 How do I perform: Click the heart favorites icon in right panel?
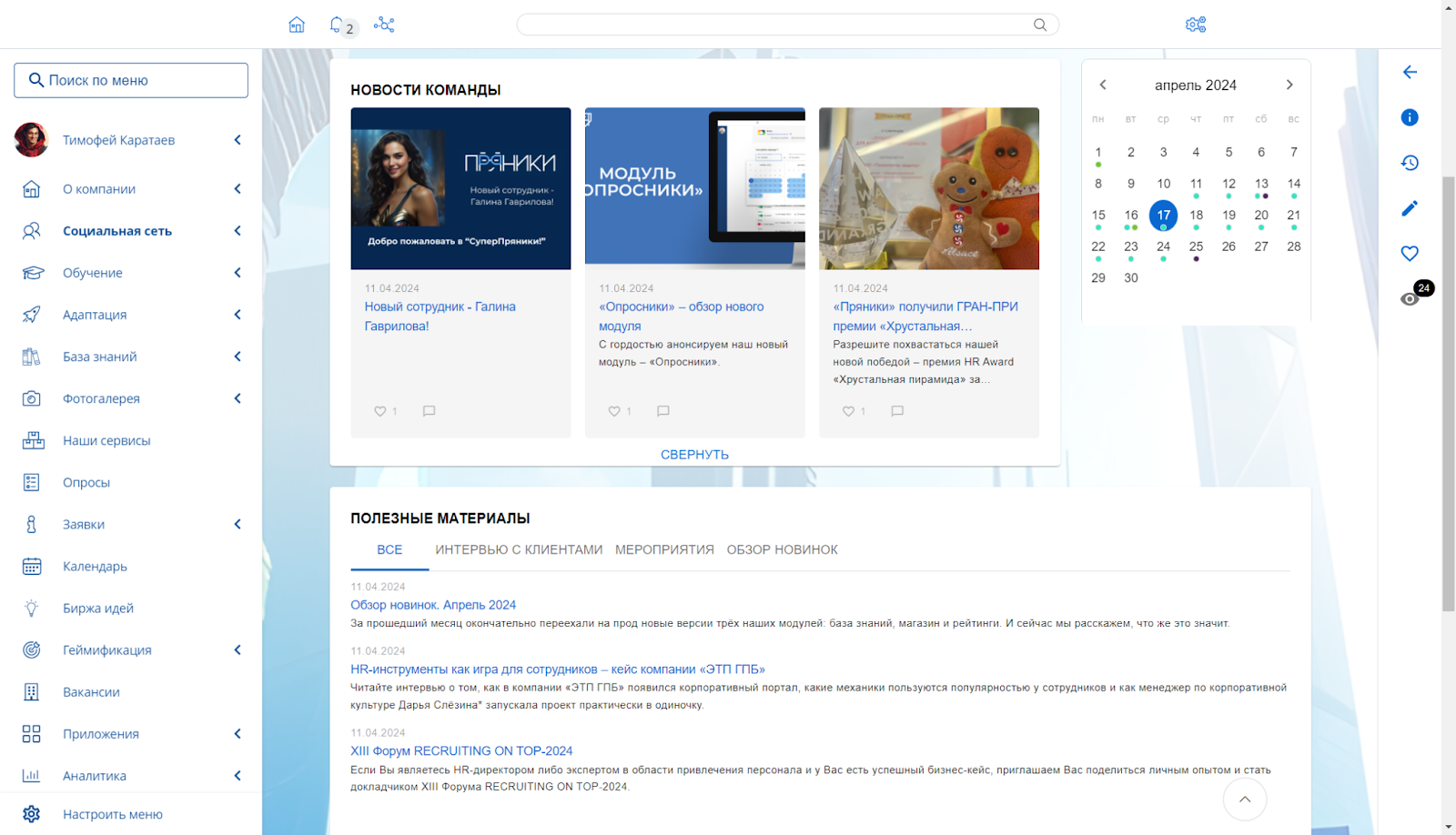click(1410, 254)
